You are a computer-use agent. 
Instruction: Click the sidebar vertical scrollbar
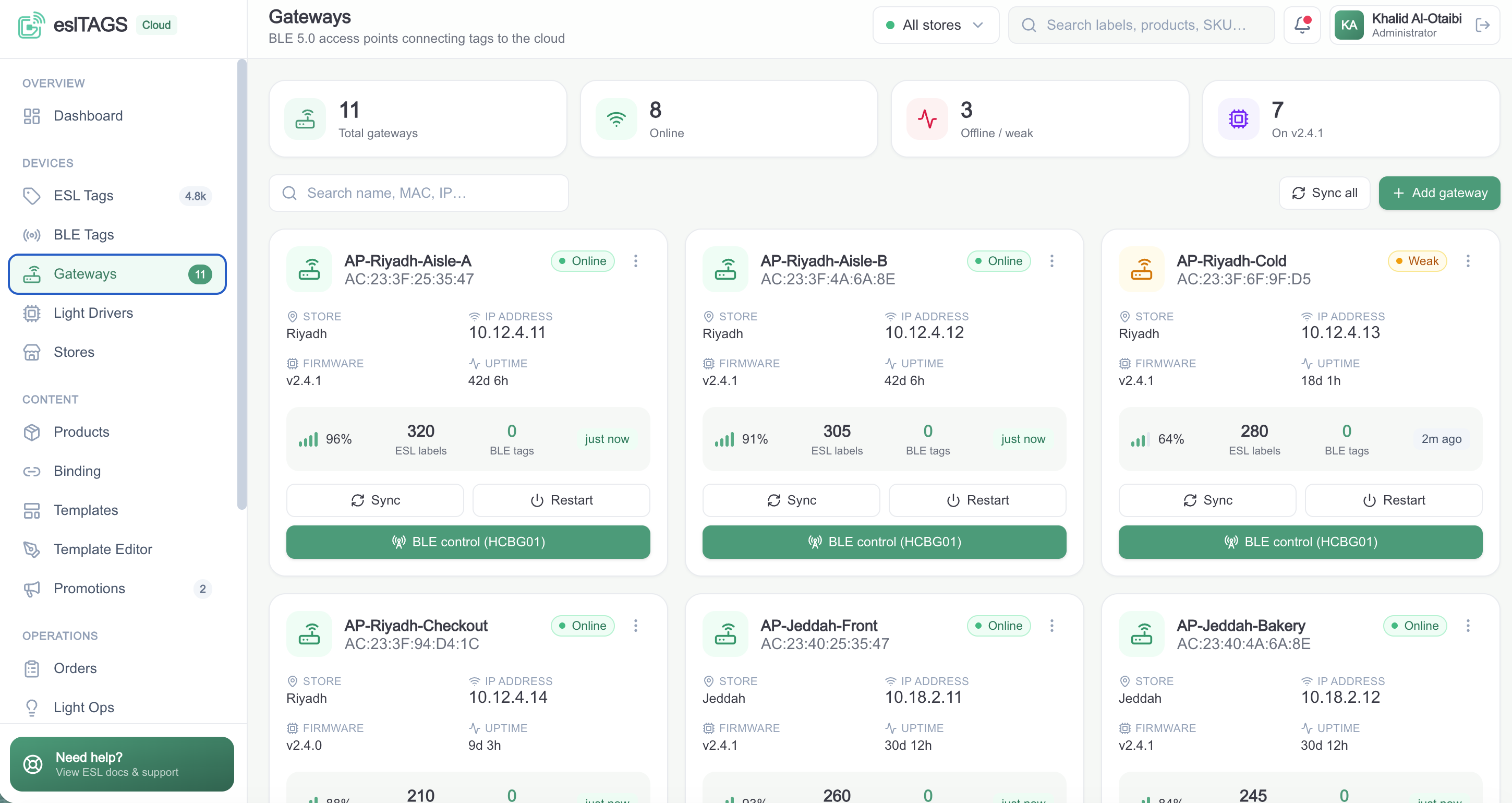241,285
